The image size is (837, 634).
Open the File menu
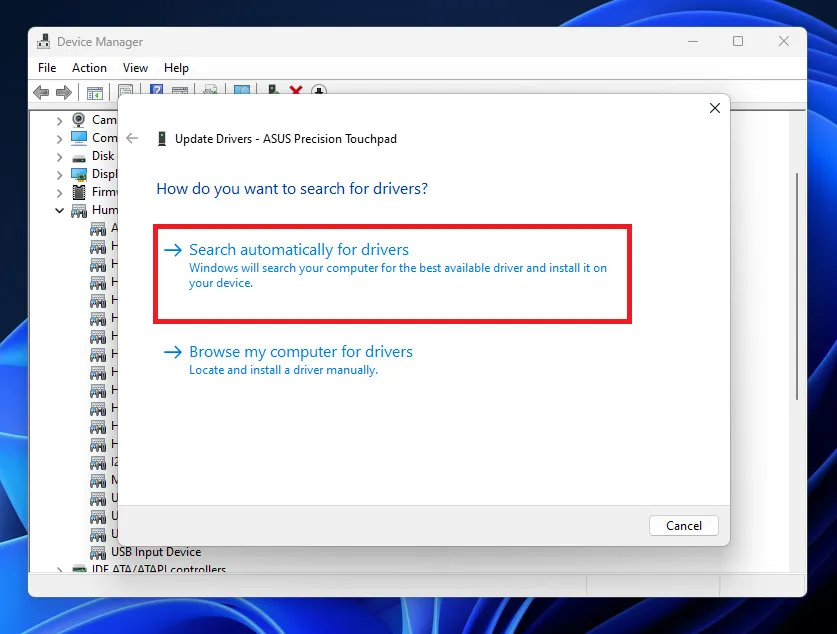(x=47, y=68)
